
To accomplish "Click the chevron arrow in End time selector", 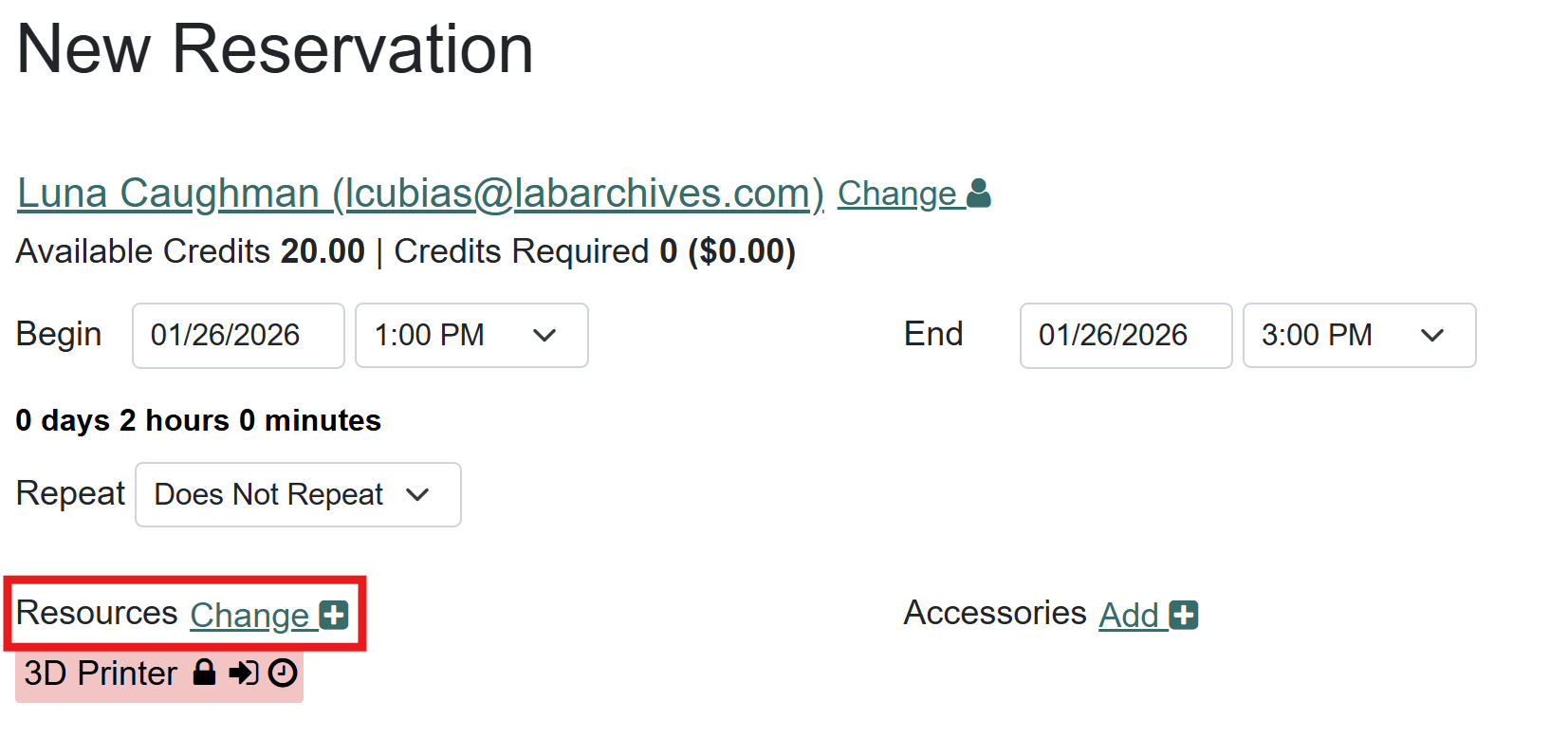I will tap(1432, 335).
